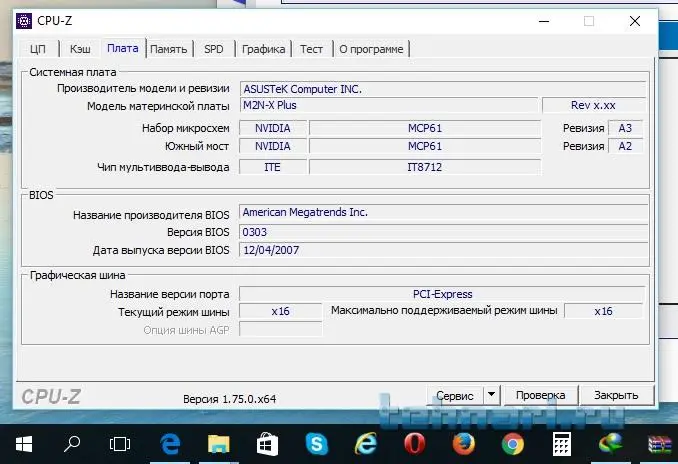This screenshot has height=464, width=678.
Task: Click x16 in Максимально поддерживаемый режим шины
Action: pyautogui.click(x=604, y=311)
